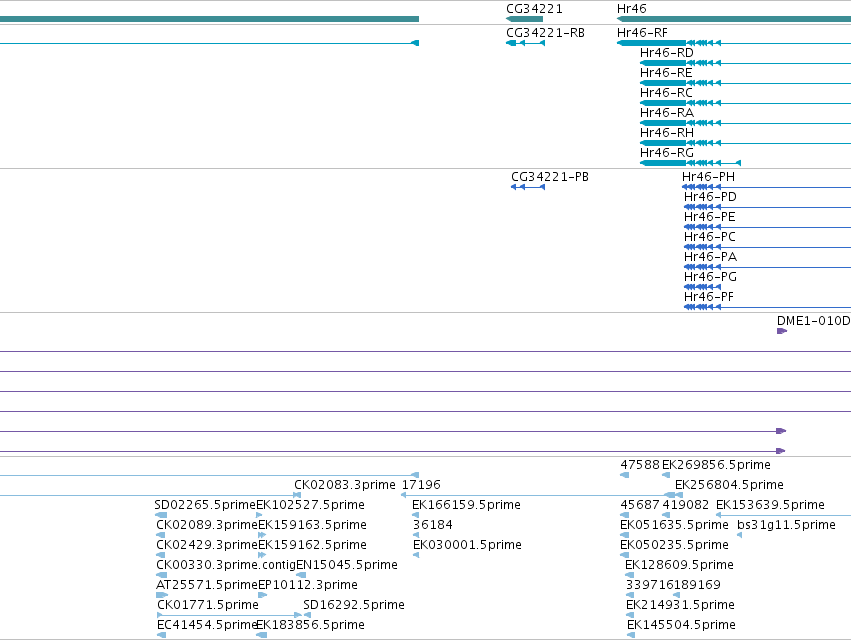This screenshot has width=851, height=640.
Task: Click the 47588 EST label
Action: coord(640,465)
